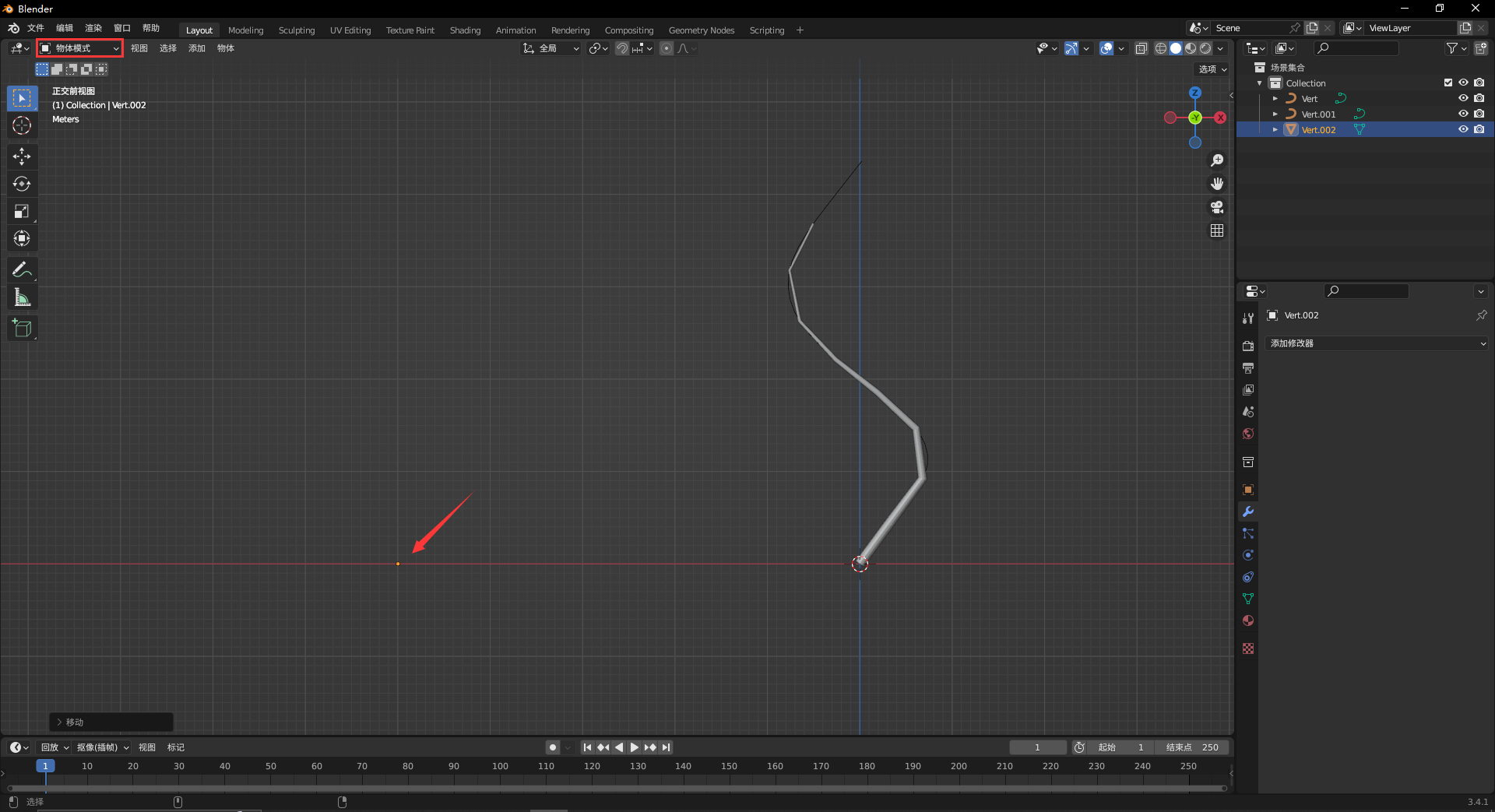The height and width of the screenshot is (812, 1495).
Task: Open the viewport Add menu
Action: pyautogui.click(x=197, y=48)
